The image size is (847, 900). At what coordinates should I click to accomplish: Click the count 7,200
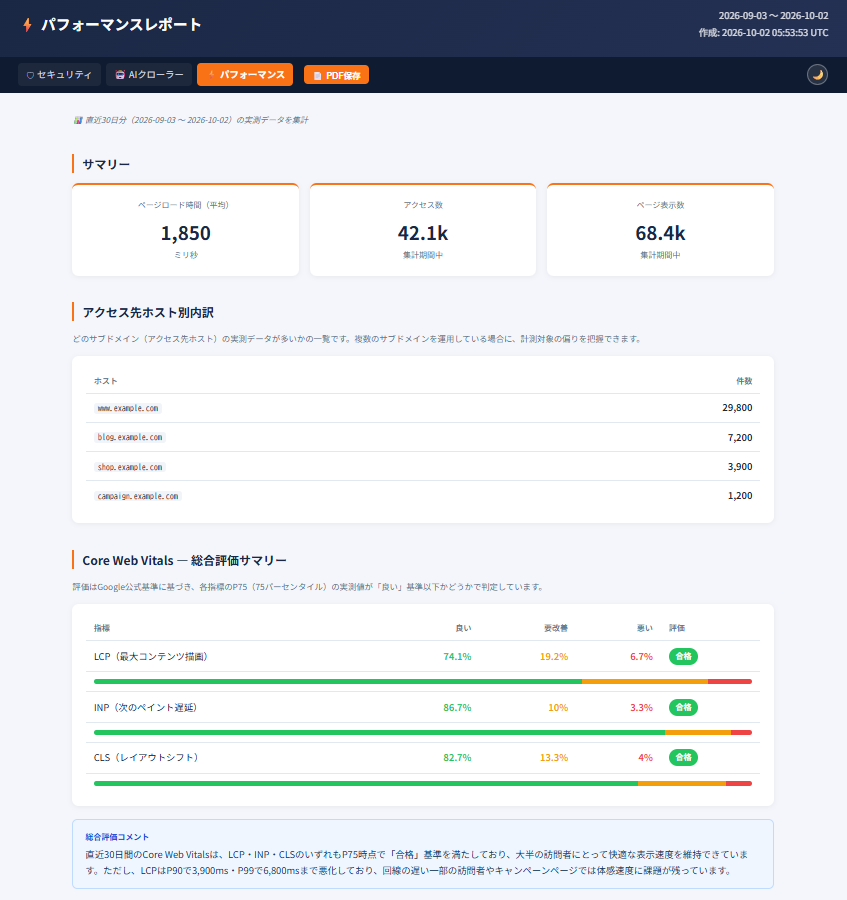[x=740, y=437]
